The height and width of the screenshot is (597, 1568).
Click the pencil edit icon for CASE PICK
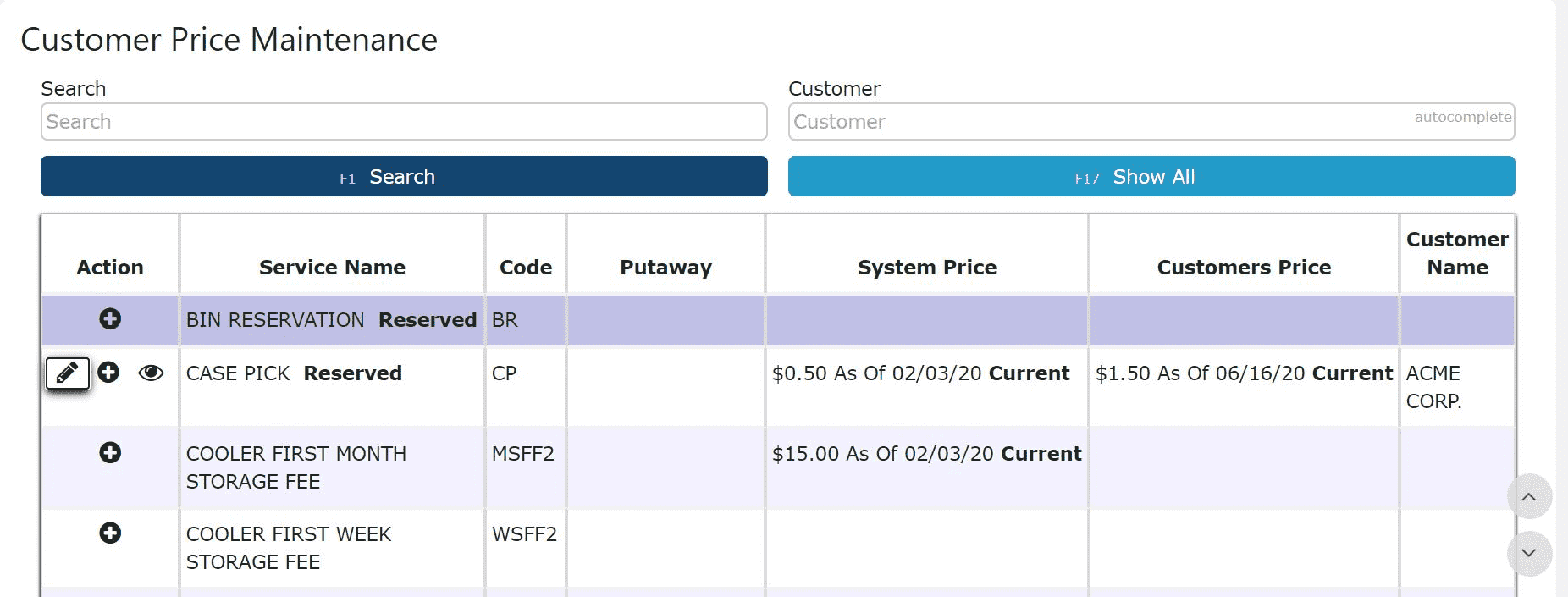click(68, 373)
